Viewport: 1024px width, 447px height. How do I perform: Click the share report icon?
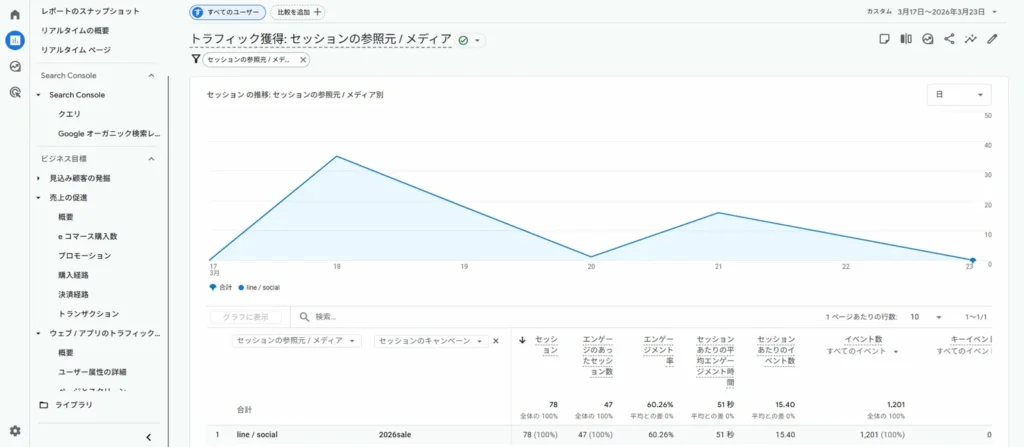(x=949, y=39)
